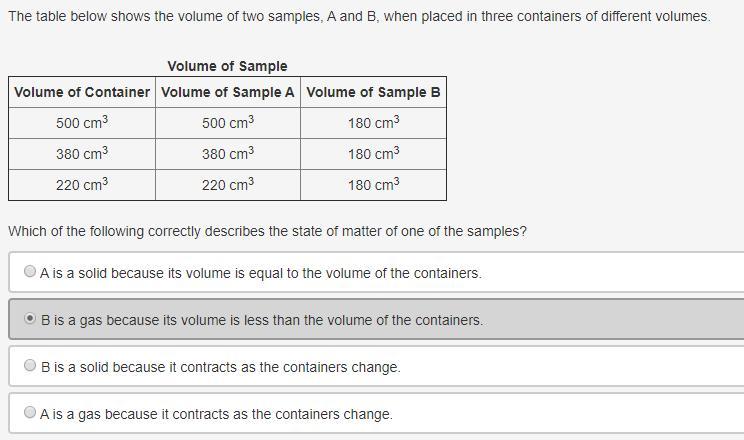Viewport: 744px width, 440px height.
Task: Click the 'Volume of Container' column header
Action: pos(82,92)
